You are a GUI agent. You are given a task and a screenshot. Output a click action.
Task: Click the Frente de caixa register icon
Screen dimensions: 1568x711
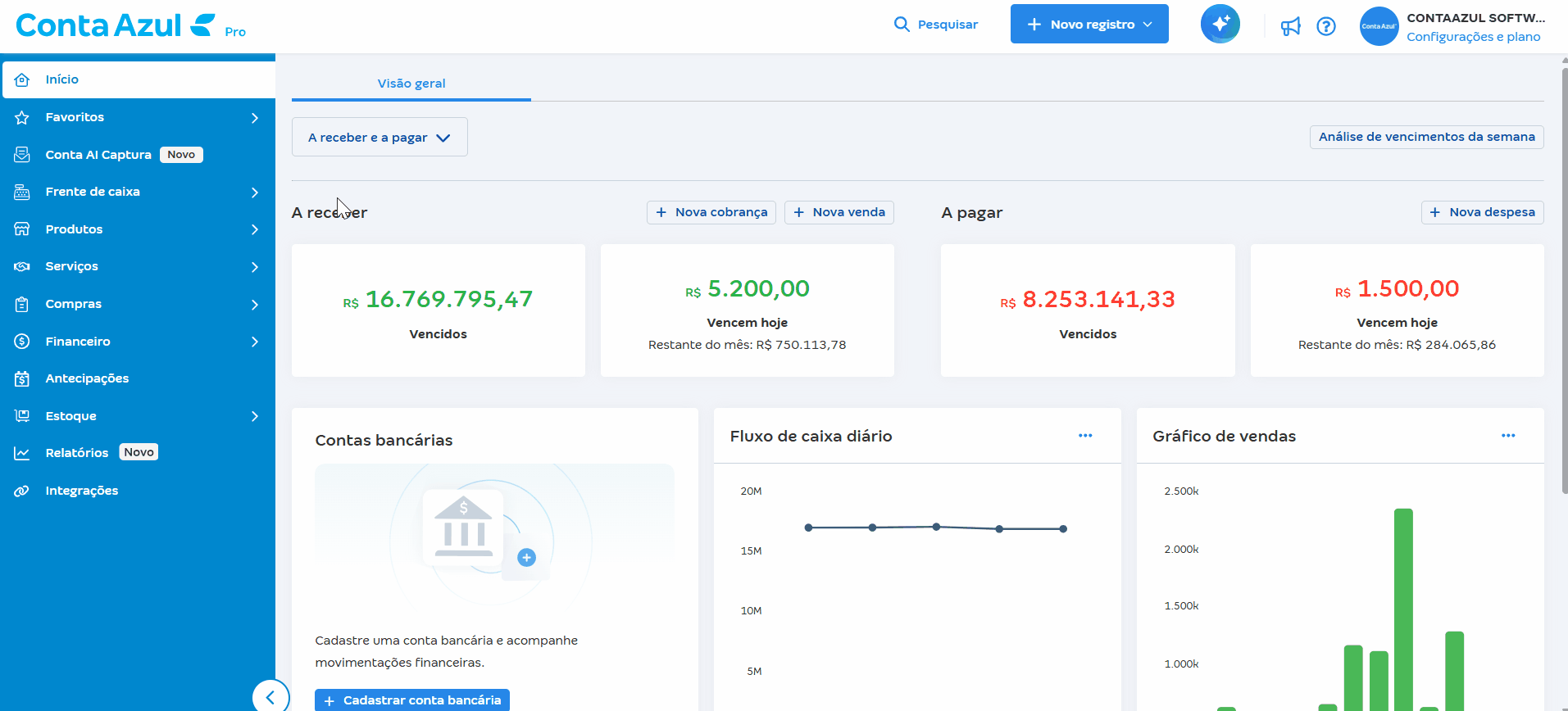coord(22,192)
